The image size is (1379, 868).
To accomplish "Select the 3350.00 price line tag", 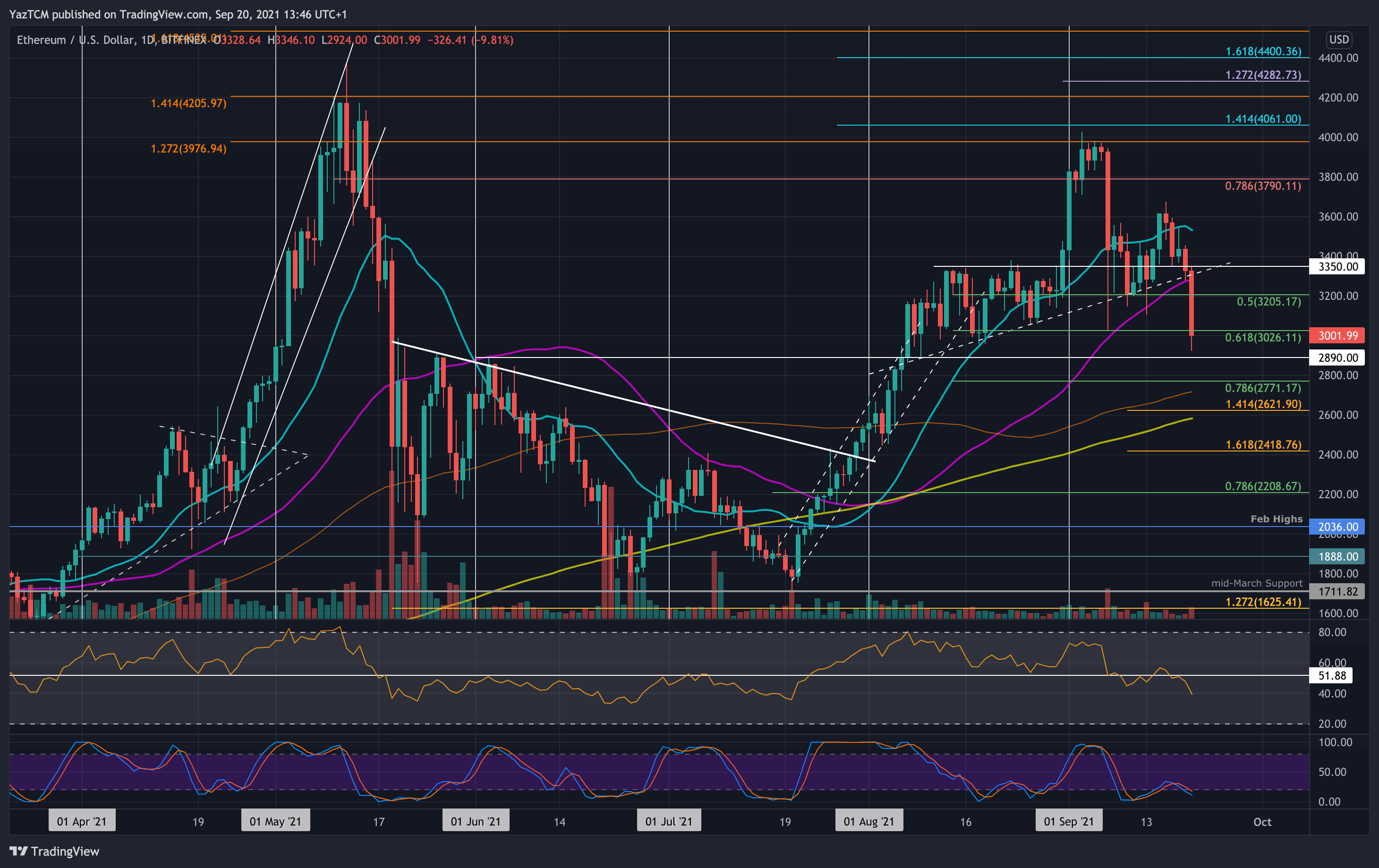I will [1337, 266].
